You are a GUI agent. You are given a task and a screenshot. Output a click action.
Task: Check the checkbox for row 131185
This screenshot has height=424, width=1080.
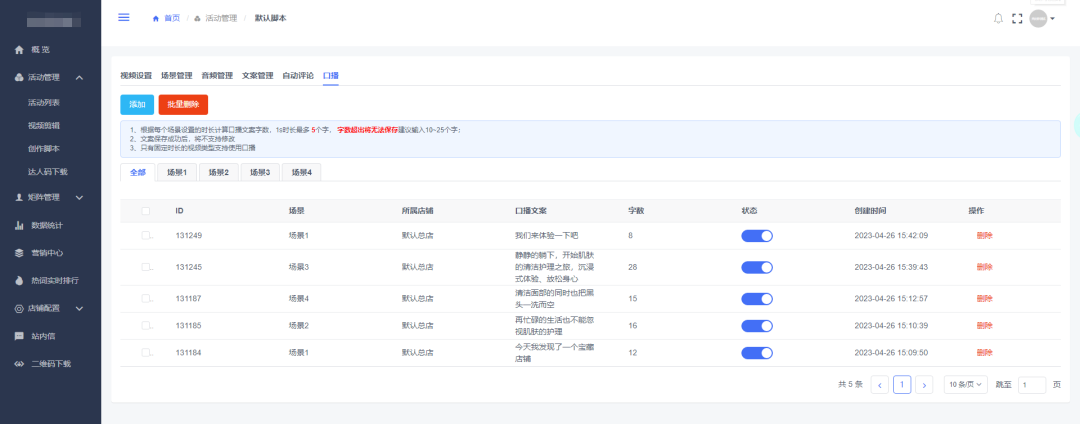click(145, 325)
